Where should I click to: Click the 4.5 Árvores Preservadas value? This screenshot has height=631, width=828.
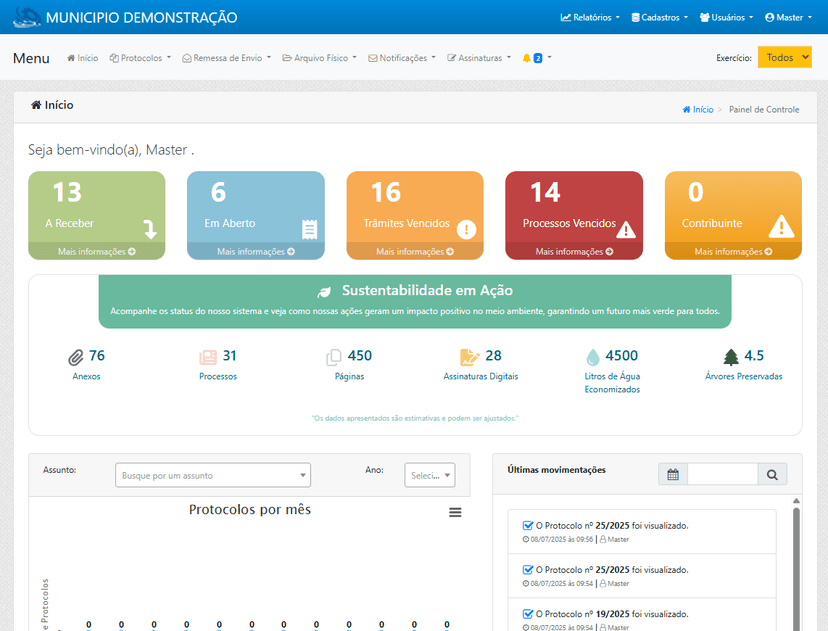pyautogui.click(x=754, y=355)
